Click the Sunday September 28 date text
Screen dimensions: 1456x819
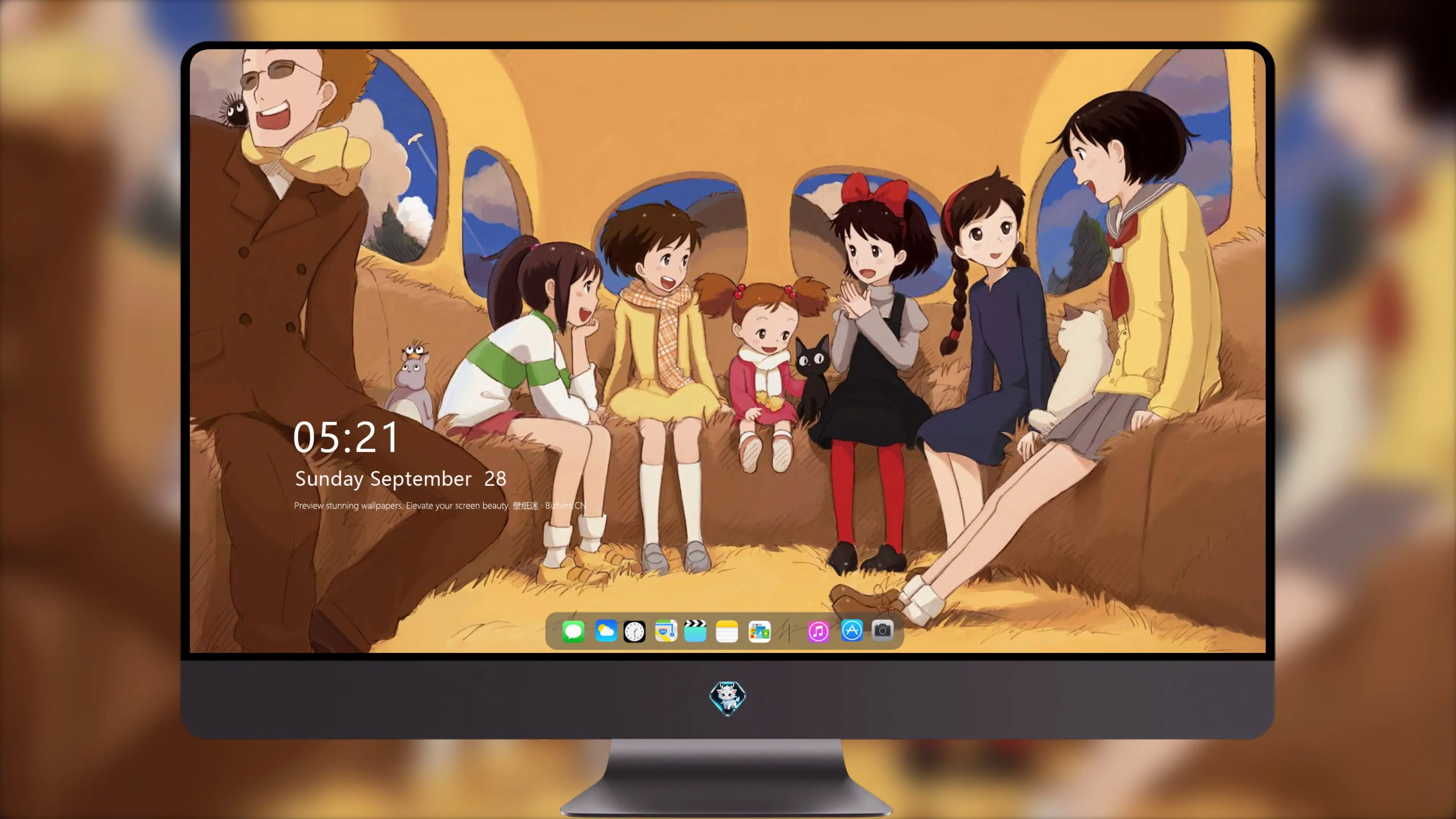[x=400, y=479]
